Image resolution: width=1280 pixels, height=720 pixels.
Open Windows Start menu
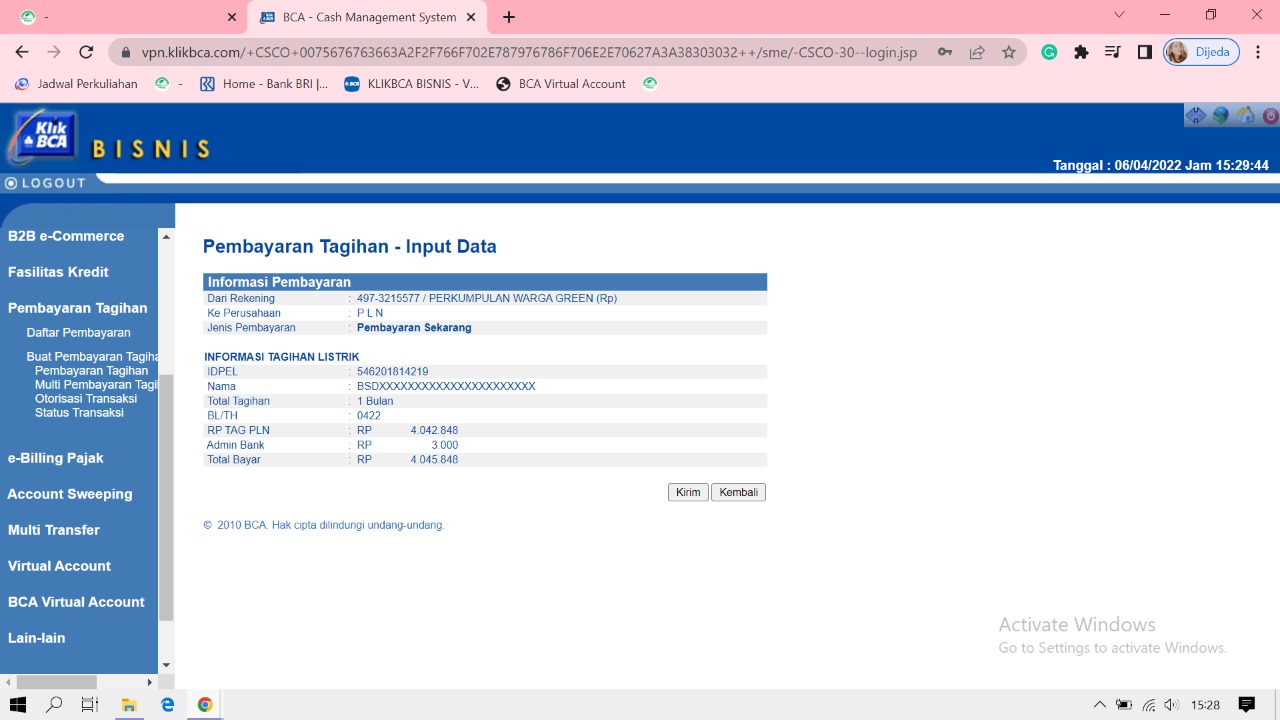pyautogui.click(x=18, y=705)
